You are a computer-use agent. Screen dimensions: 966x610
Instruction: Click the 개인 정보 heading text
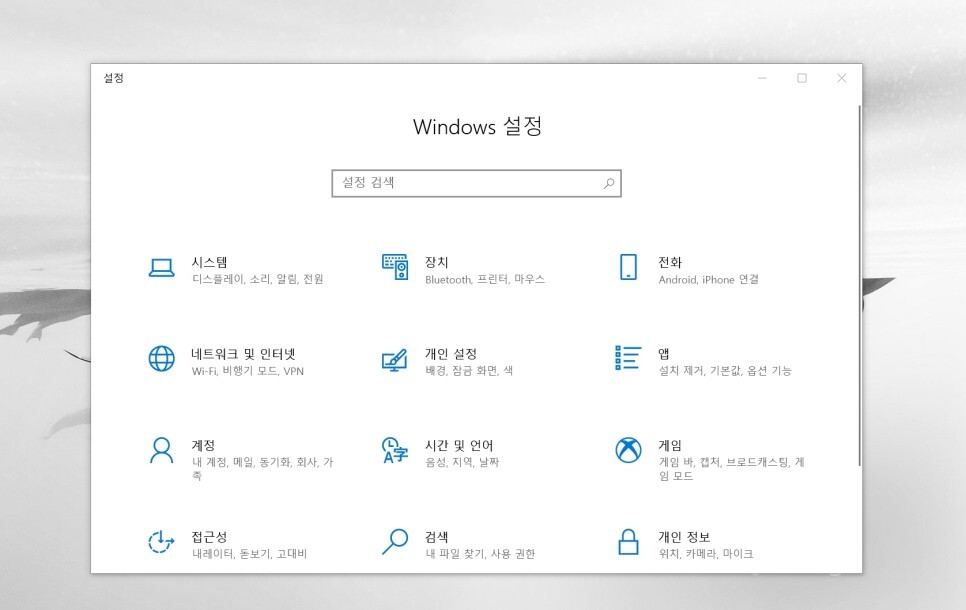(684, 537)
